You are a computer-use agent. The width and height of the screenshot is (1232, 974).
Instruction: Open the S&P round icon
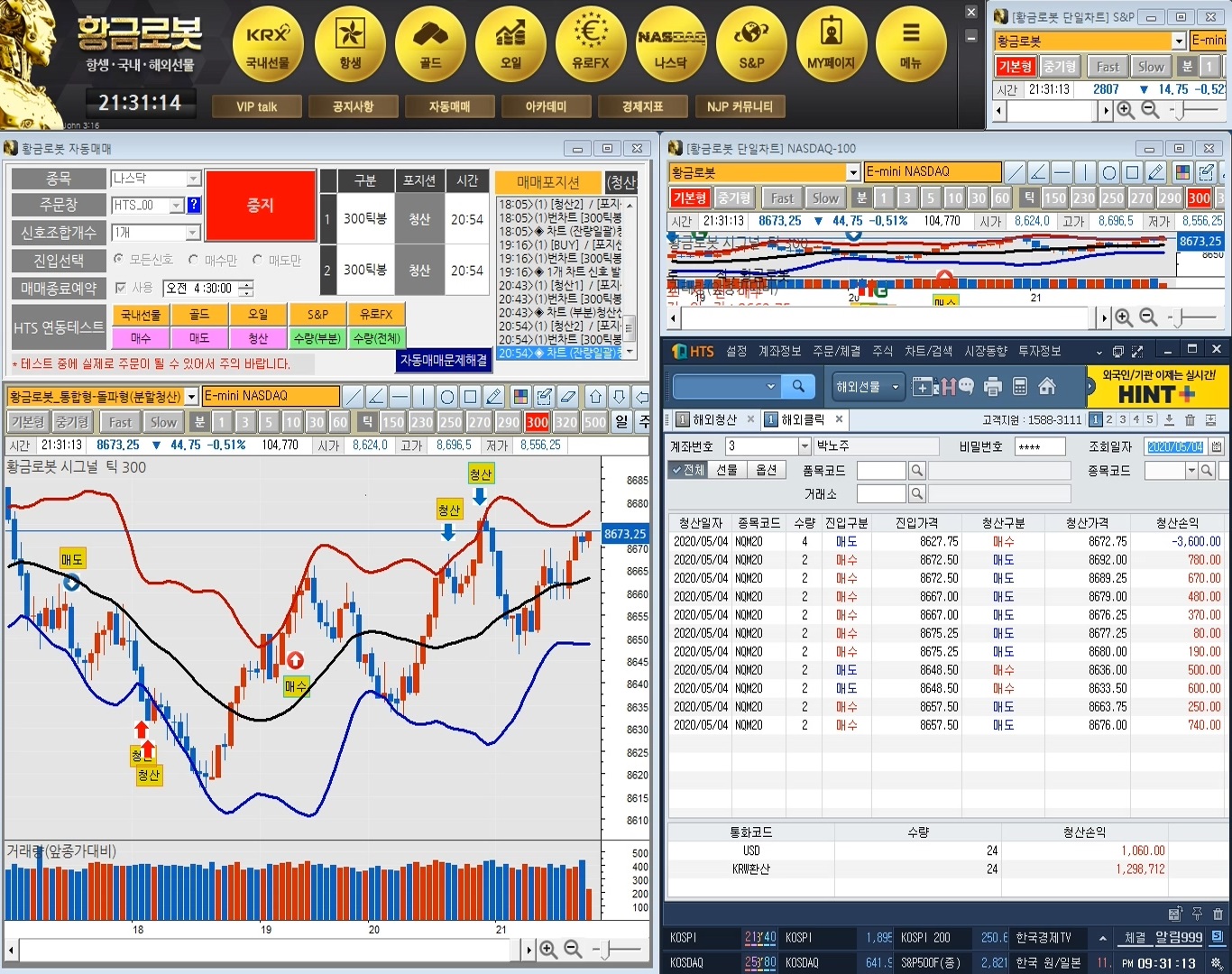(751, 43)
